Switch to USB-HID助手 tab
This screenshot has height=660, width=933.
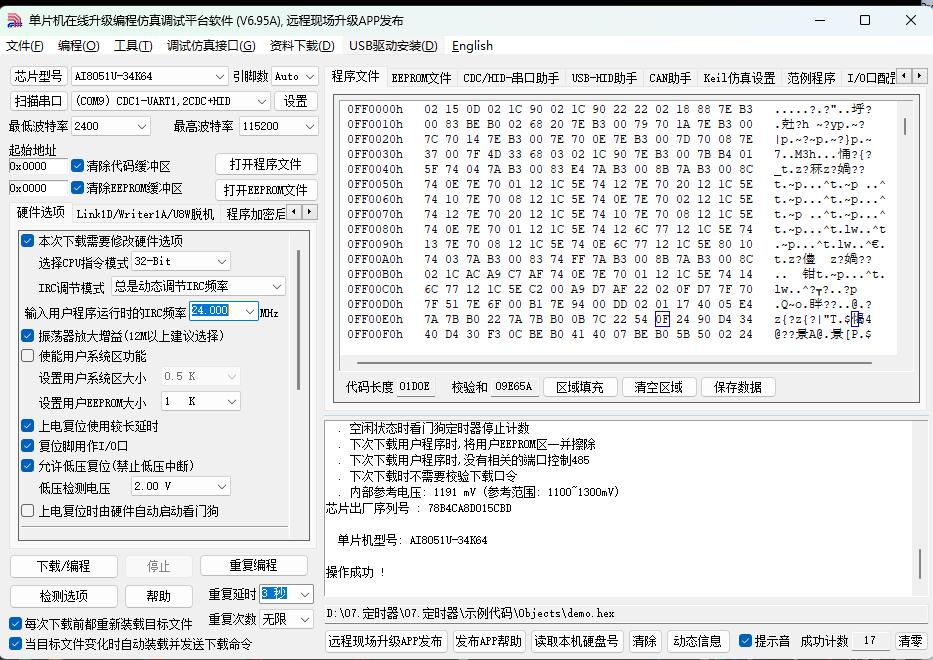(604, 78)
